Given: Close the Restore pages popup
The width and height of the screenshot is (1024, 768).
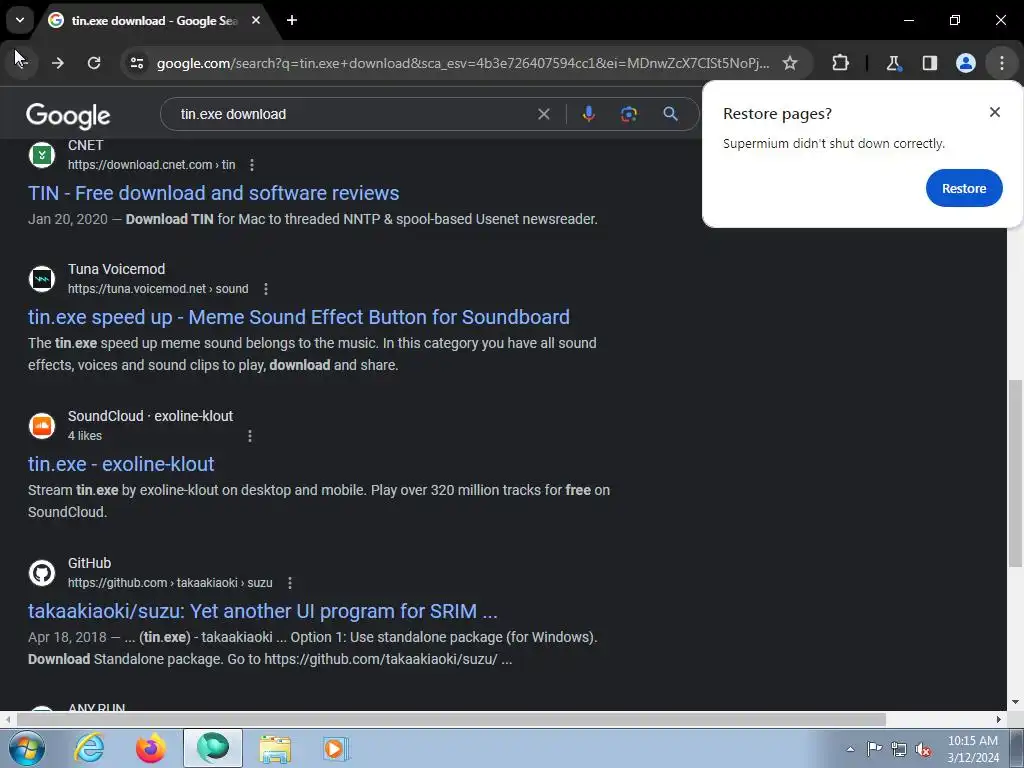Looking at the screenshot, I should pyautogui.click(x=995, y=112).
